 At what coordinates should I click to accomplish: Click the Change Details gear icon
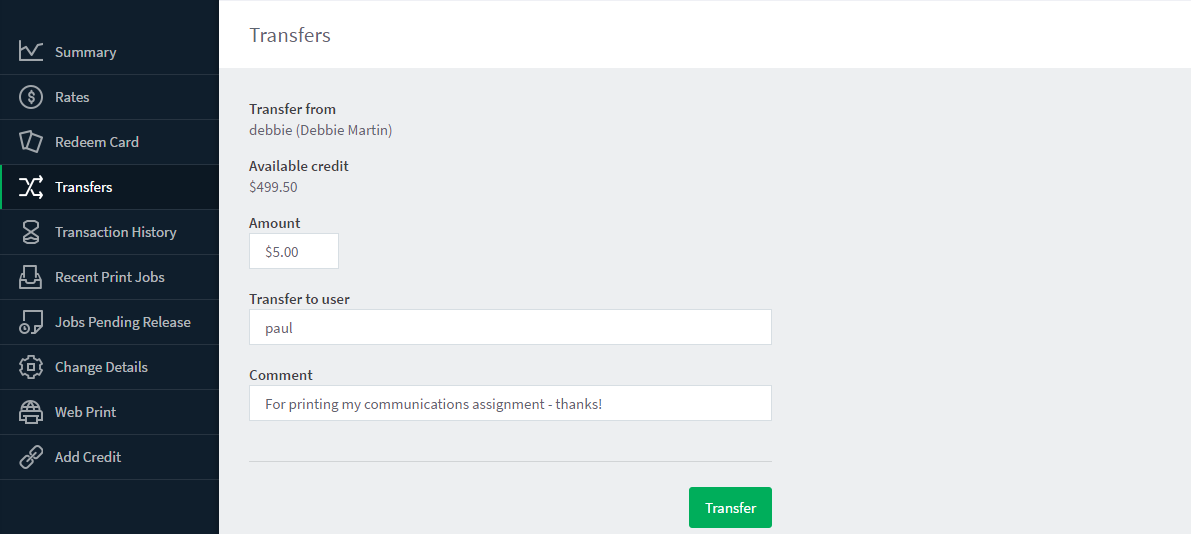tap(31, 367)
